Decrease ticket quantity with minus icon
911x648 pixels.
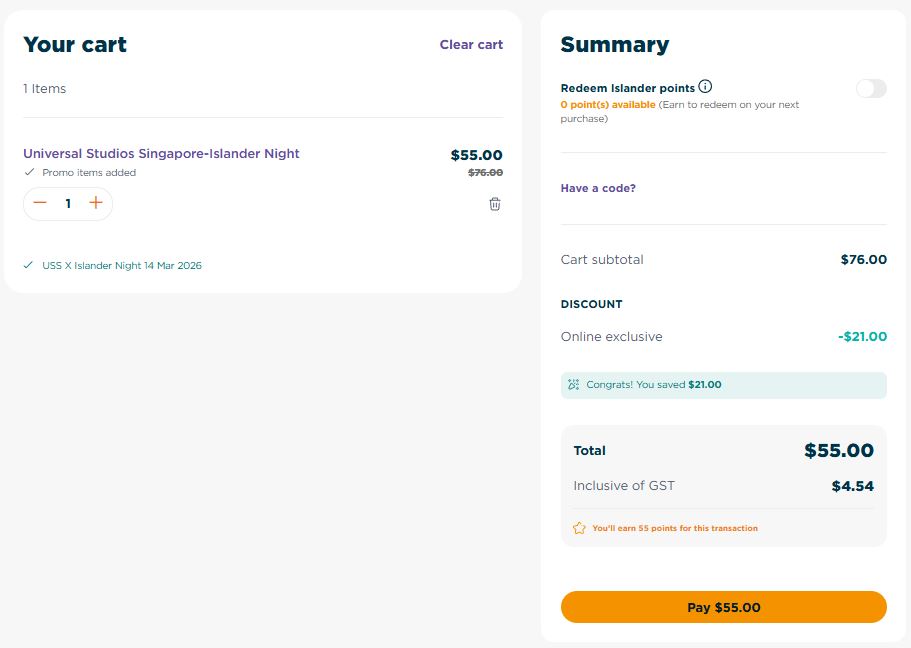pos(40,203)
